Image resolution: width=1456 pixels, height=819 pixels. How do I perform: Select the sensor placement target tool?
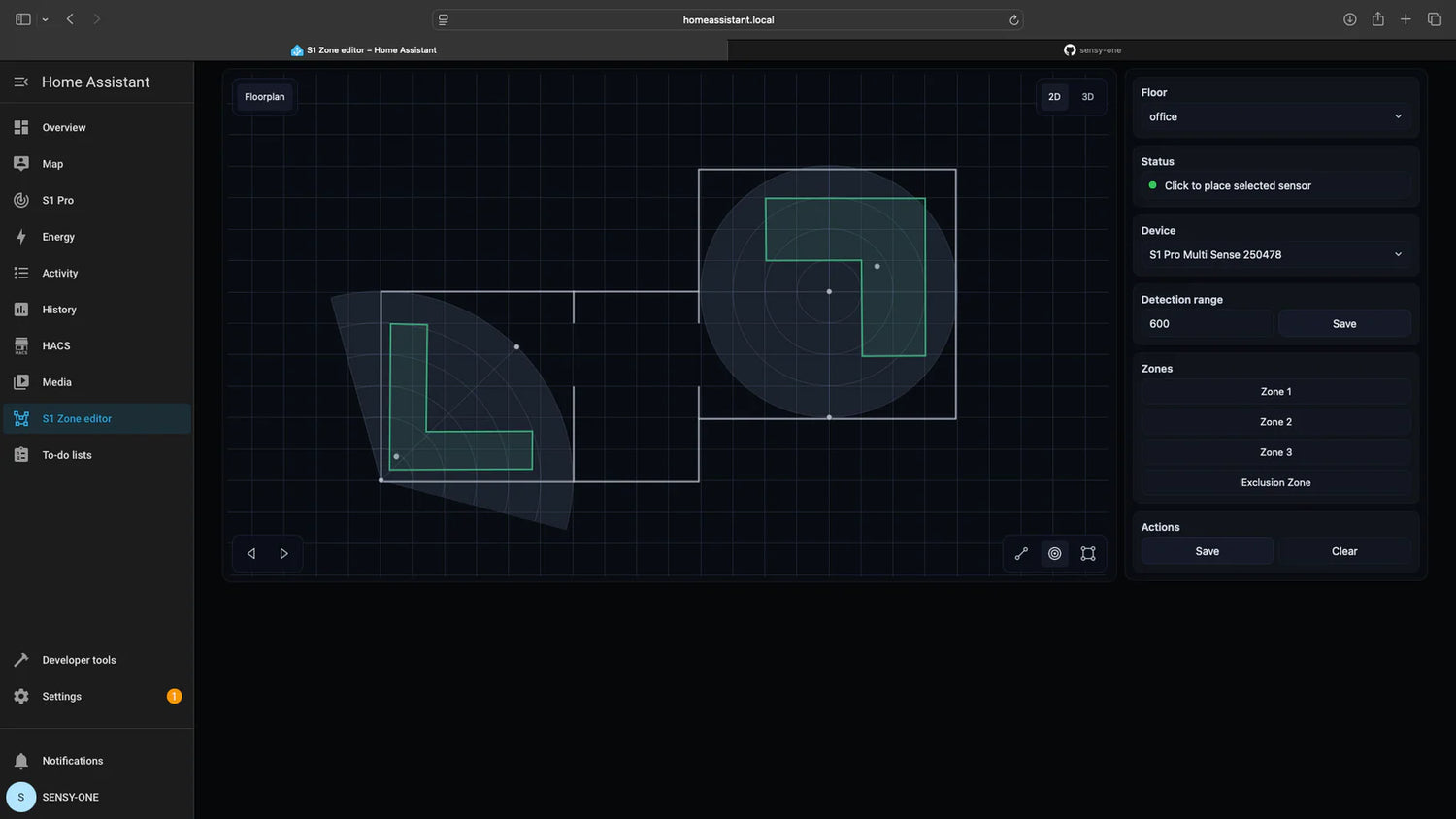pyautogui.click(x=1054, y=553)
